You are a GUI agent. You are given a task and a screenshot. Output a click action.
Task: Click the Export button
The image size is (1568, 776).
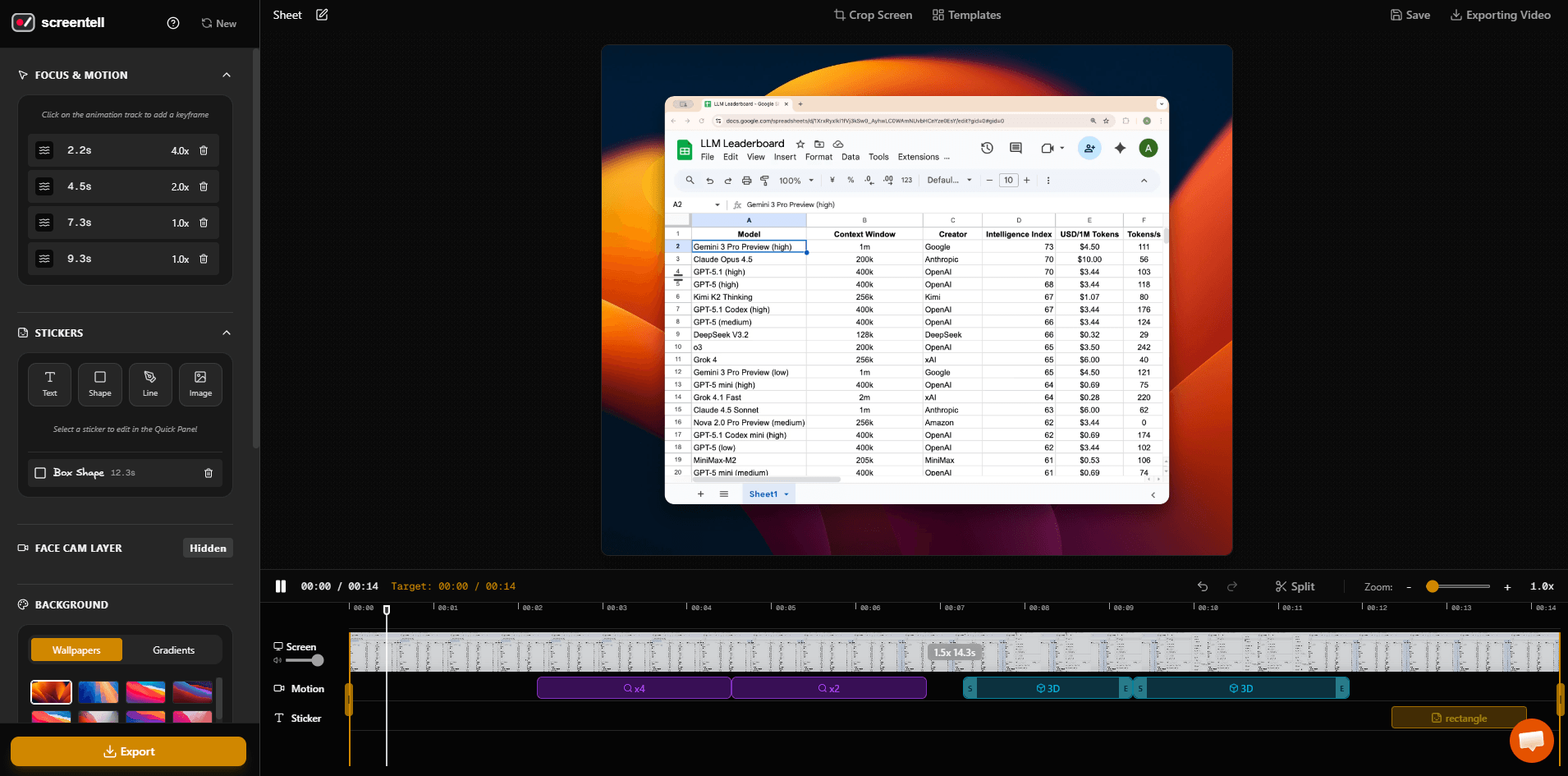pyautogui.click(x=128, y=751)
